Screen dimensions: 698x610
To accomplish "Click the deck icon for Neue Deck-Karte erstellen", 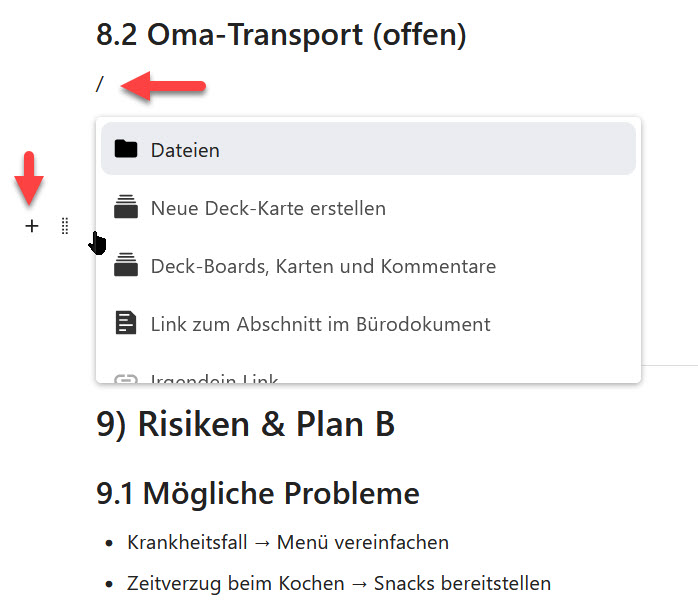I will (125, 208).
